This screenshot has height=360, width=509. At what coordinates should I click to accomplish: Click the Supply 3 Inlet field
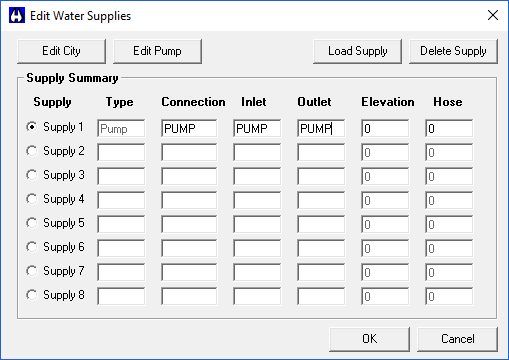pyautogui.click(x=257, y=176)
